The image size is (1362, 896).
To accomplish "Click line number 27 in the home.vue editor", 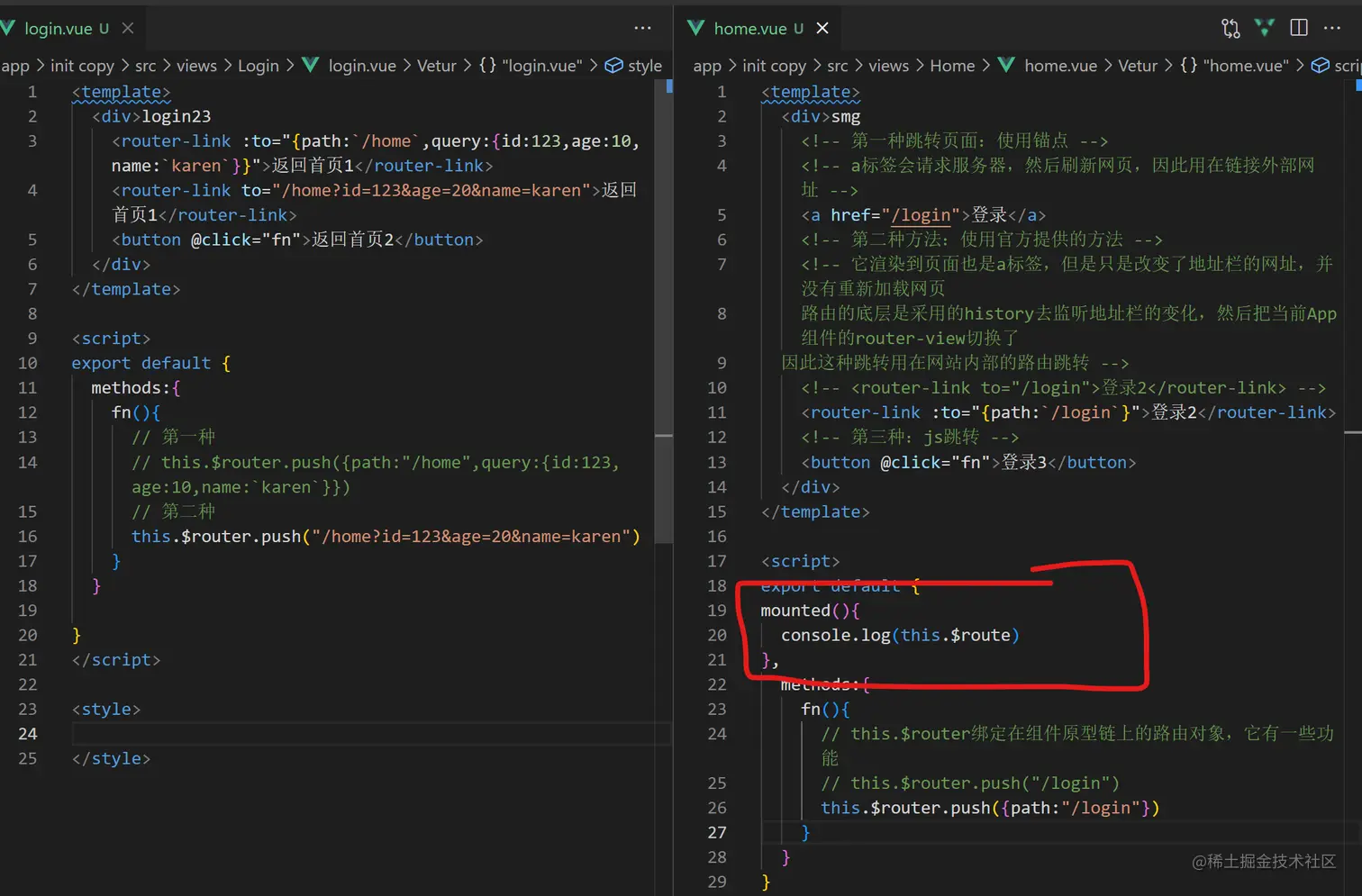I will tap(717, 833).
